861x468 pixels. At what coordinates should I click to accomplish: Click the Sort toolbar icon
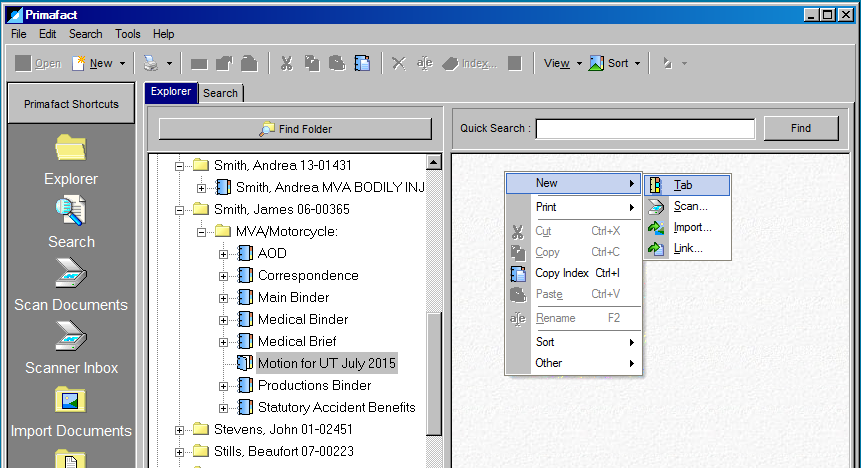pyautogui.click(x=596, y=63)
